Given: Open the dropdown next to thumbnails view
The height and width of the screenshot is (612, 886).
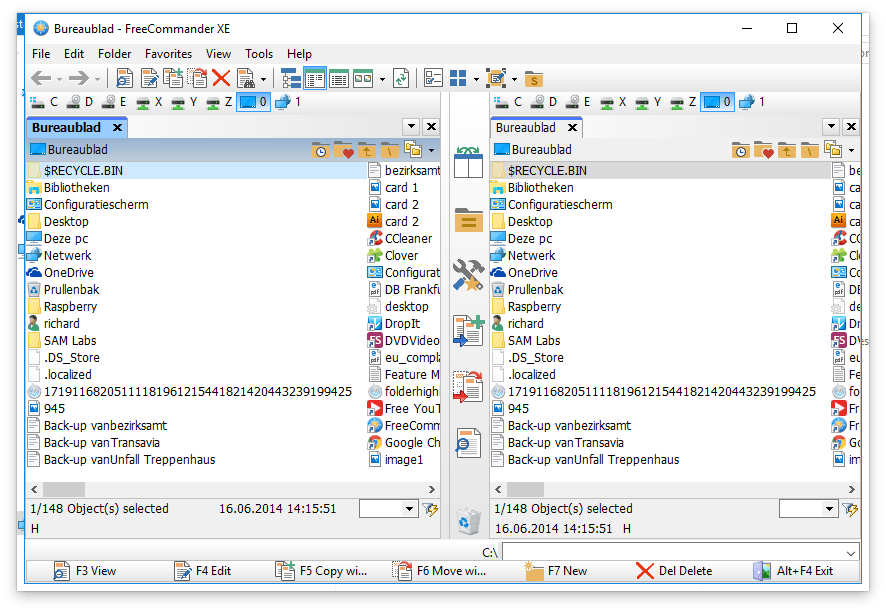Looking at the screenshot, I should [383, 79].
